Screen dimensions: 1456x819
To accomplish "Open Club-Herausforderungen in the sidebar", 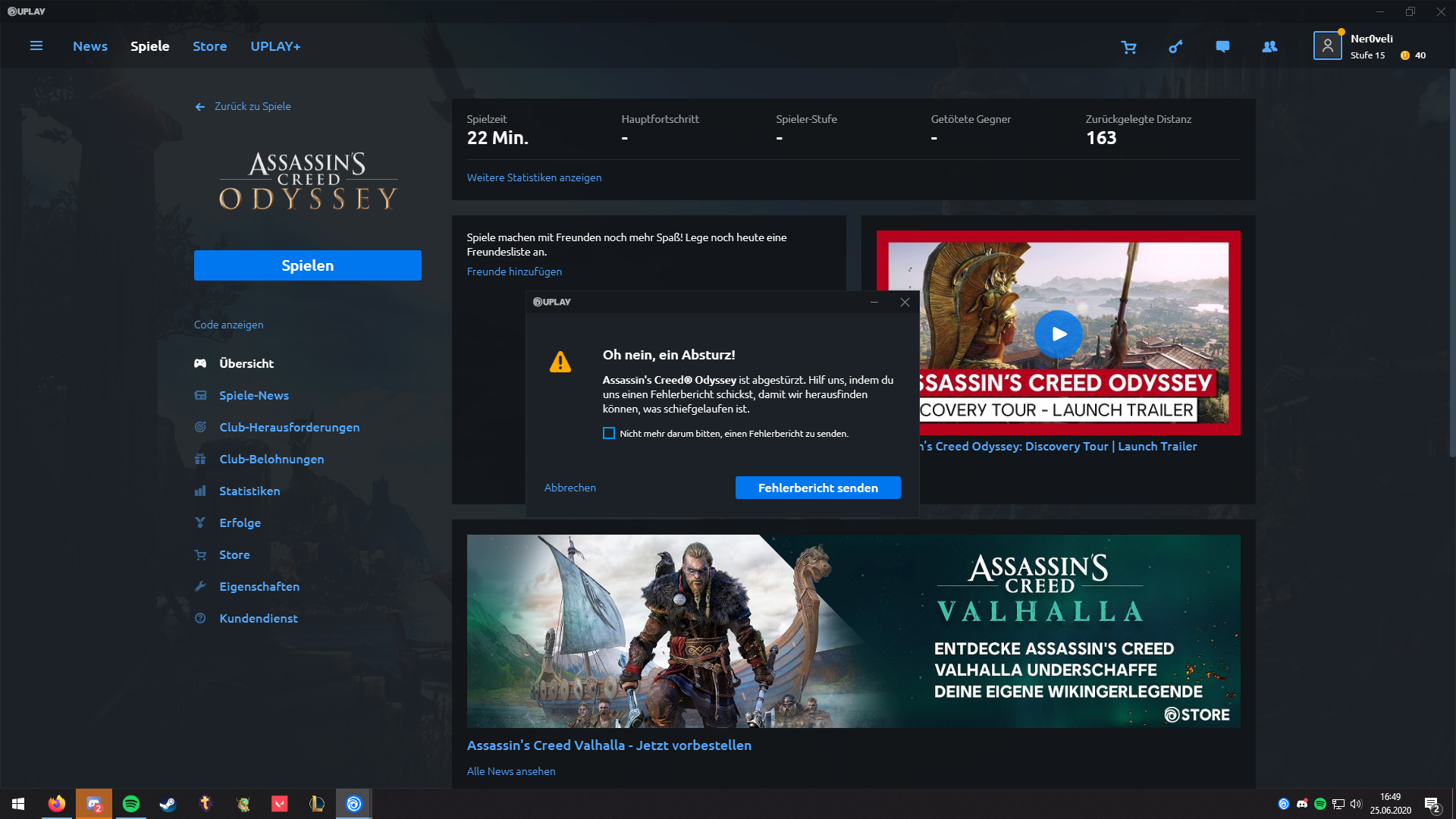I will (289, 427).
